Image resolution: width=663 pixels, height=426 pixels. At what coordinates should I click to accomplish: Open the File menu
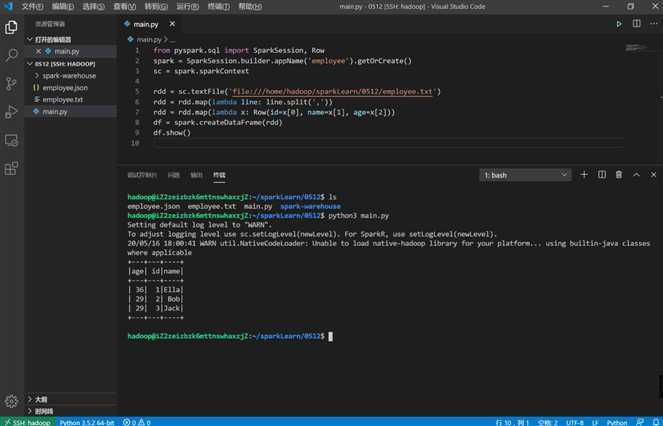coord(32,6)
